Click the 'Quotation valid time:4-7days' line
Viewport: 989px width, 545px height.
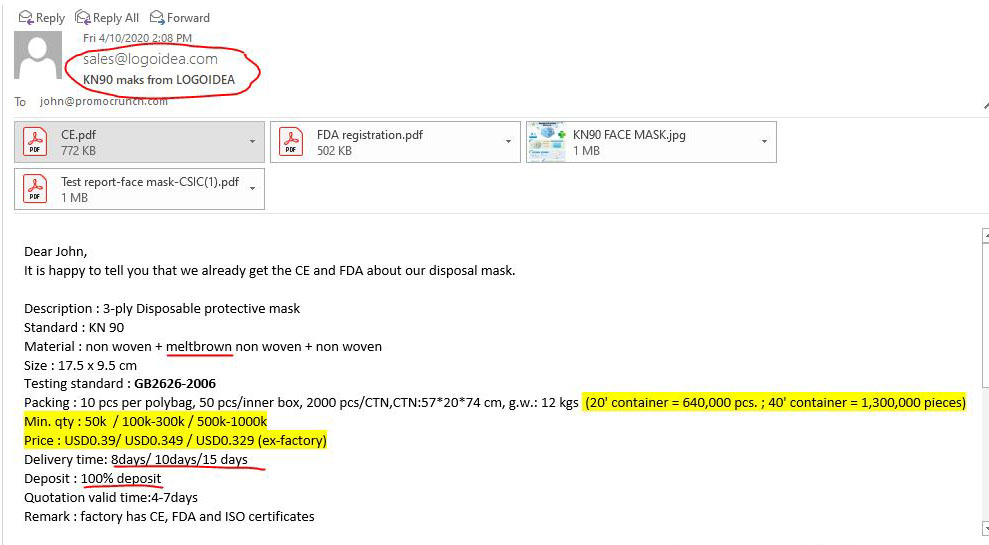(111, 497)
